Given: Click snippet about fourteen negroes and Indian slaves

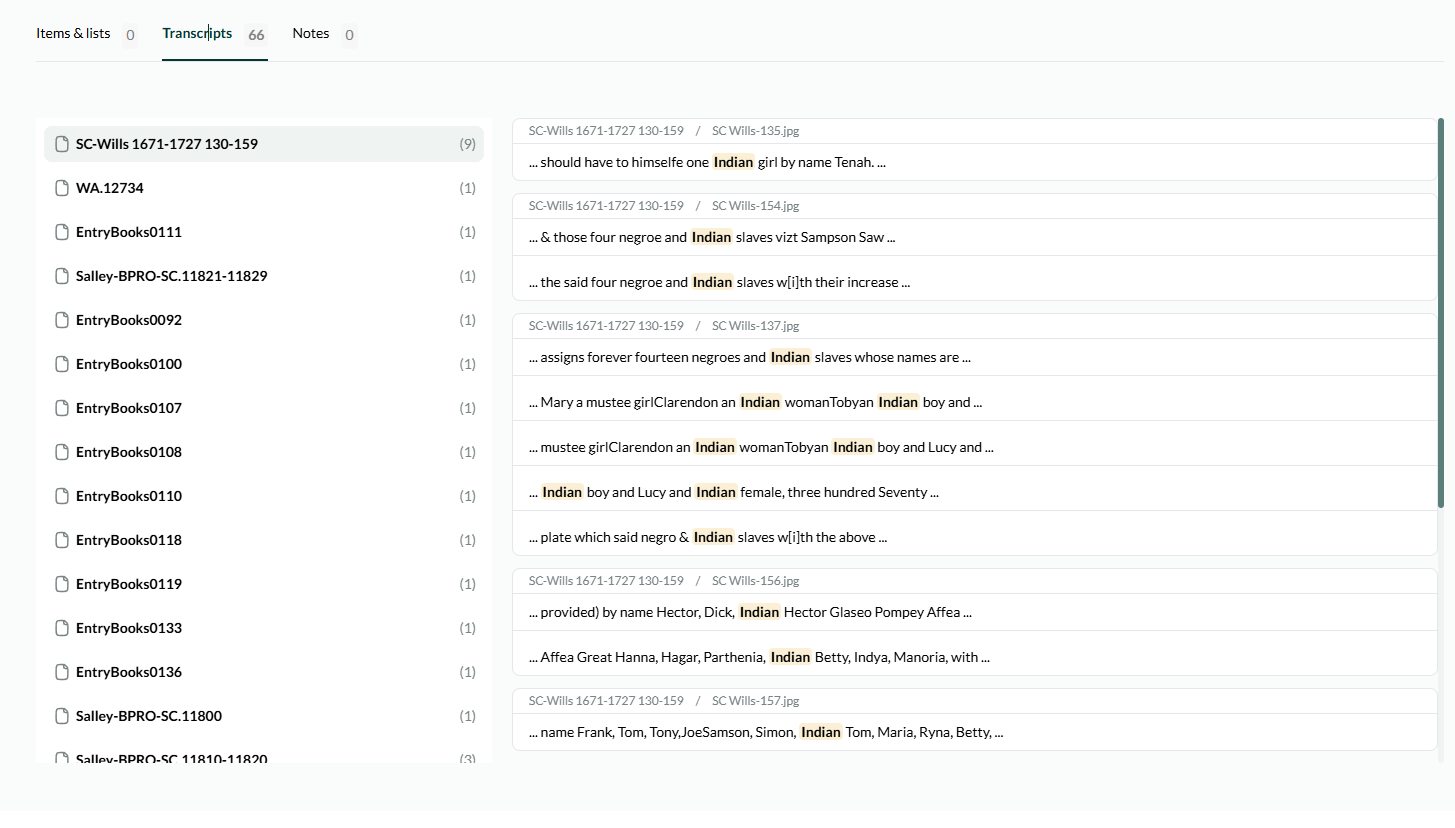Looking at the screenshot, I should point(749,357).
